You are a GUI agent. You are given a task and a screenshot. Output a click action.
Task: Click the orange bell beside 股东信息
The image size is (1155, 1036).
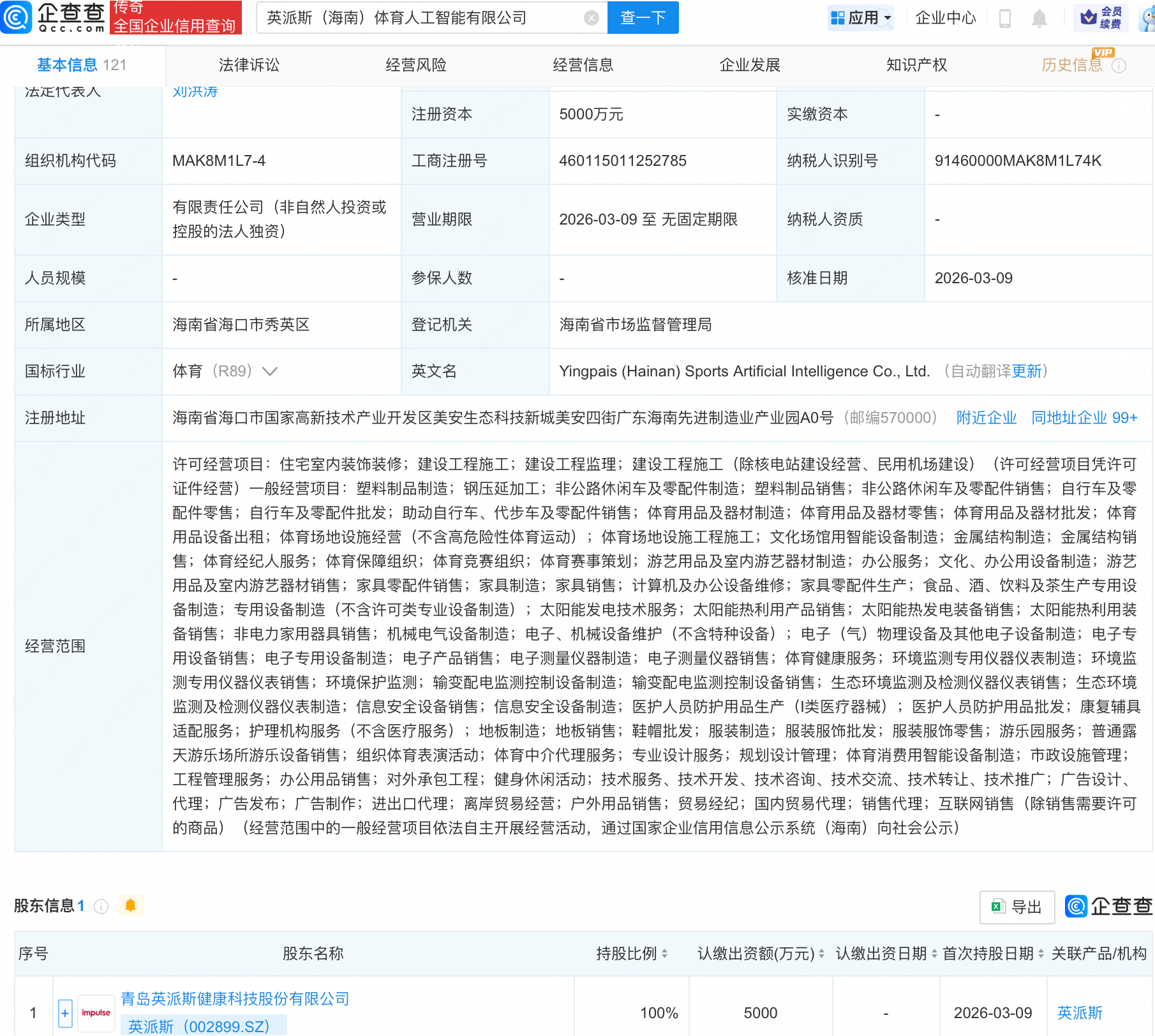coord(131,905)
